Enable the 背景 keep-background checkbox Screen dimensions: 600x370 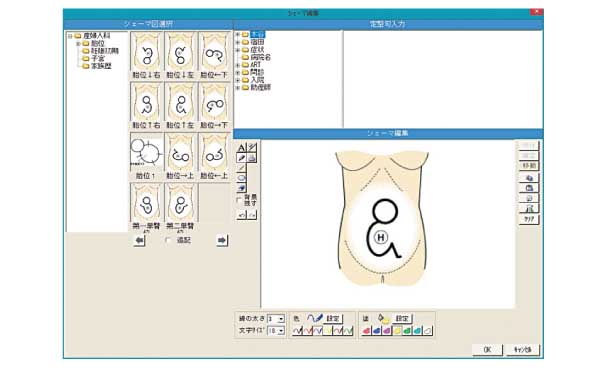(240, 200)
